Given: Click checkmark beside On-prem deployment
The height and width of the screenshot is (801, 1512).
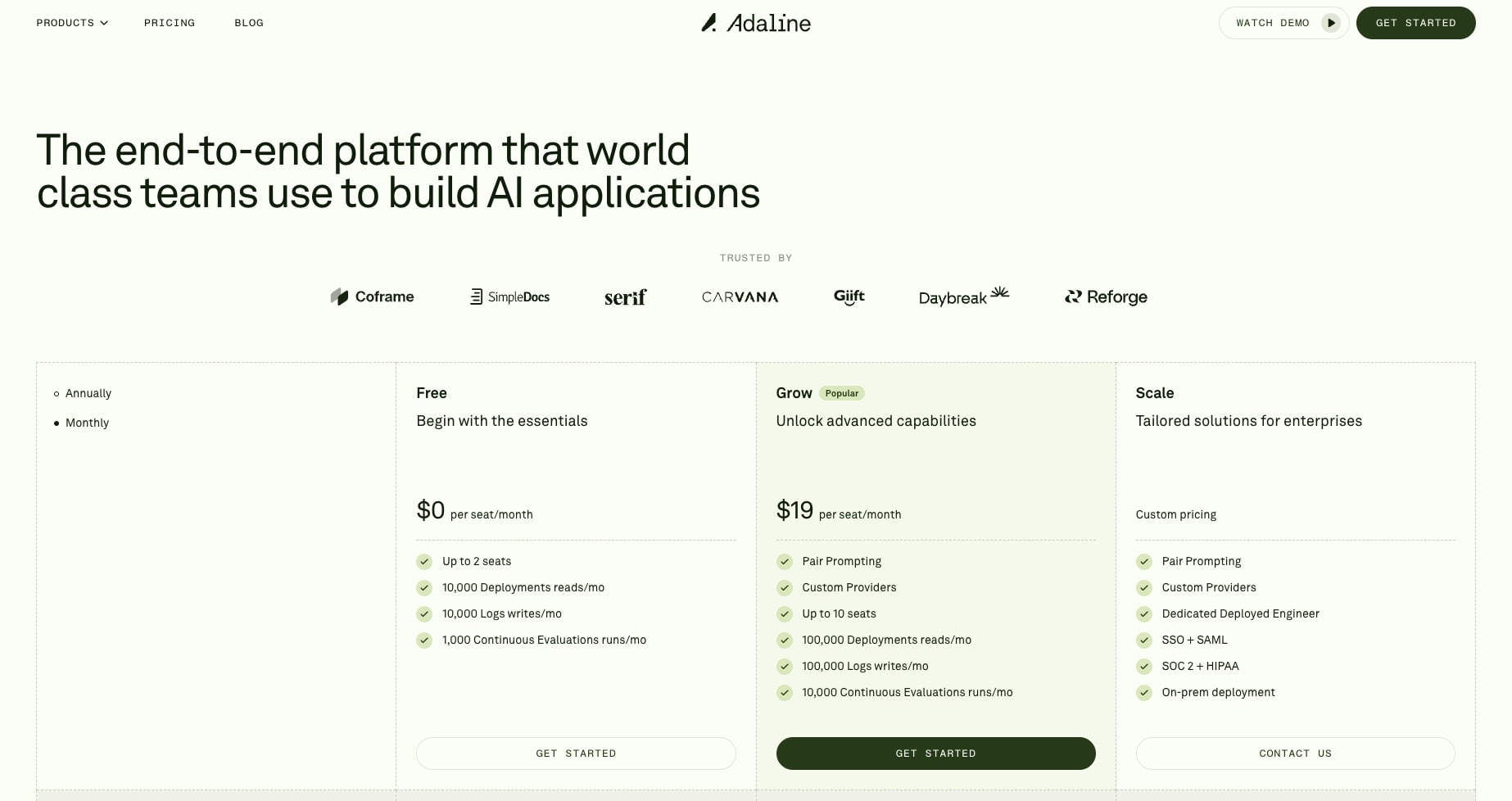Looking at the screenshot, I should (1144, 693).
